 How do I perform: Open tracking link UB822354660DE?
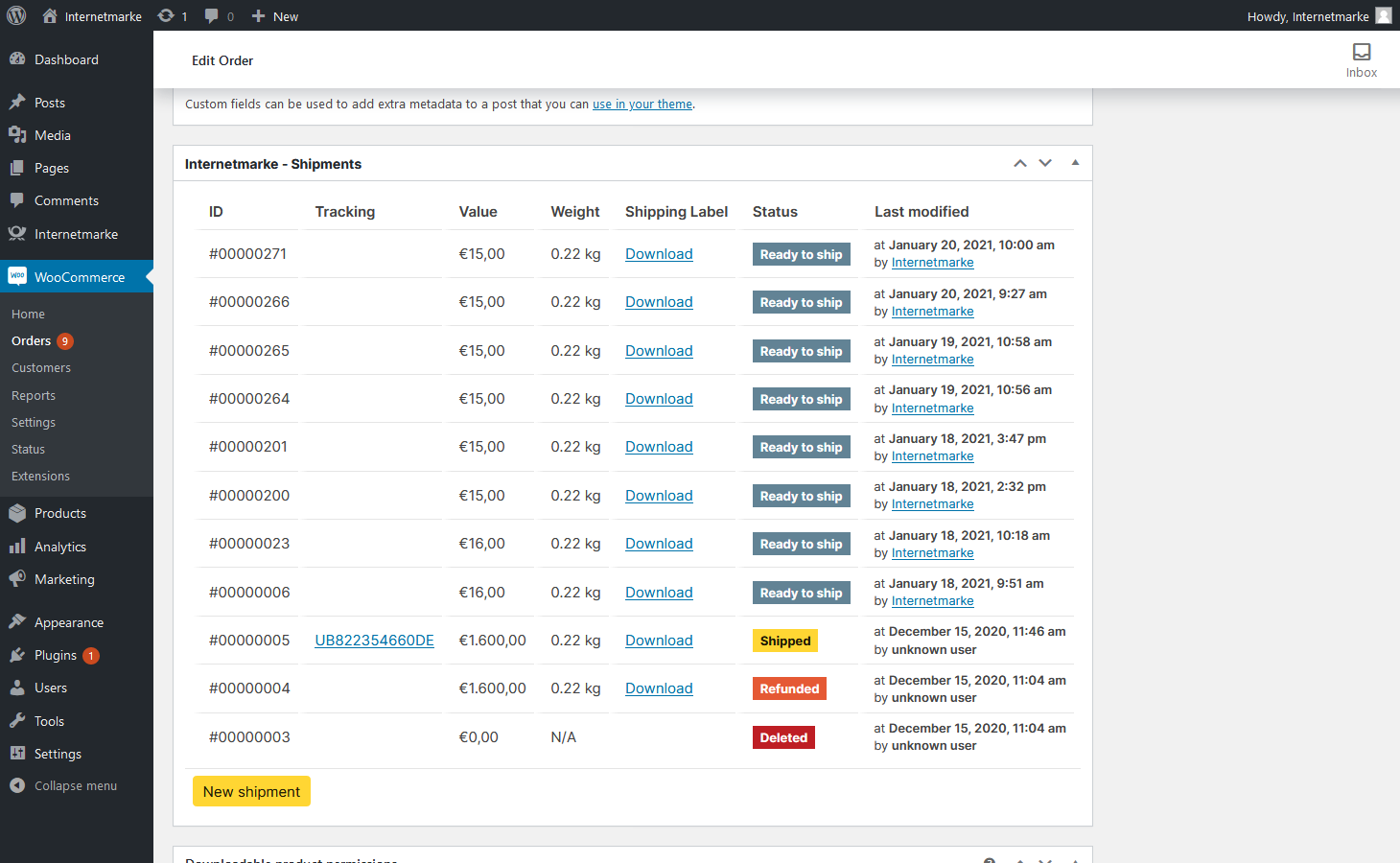click(x=374, y=641)
